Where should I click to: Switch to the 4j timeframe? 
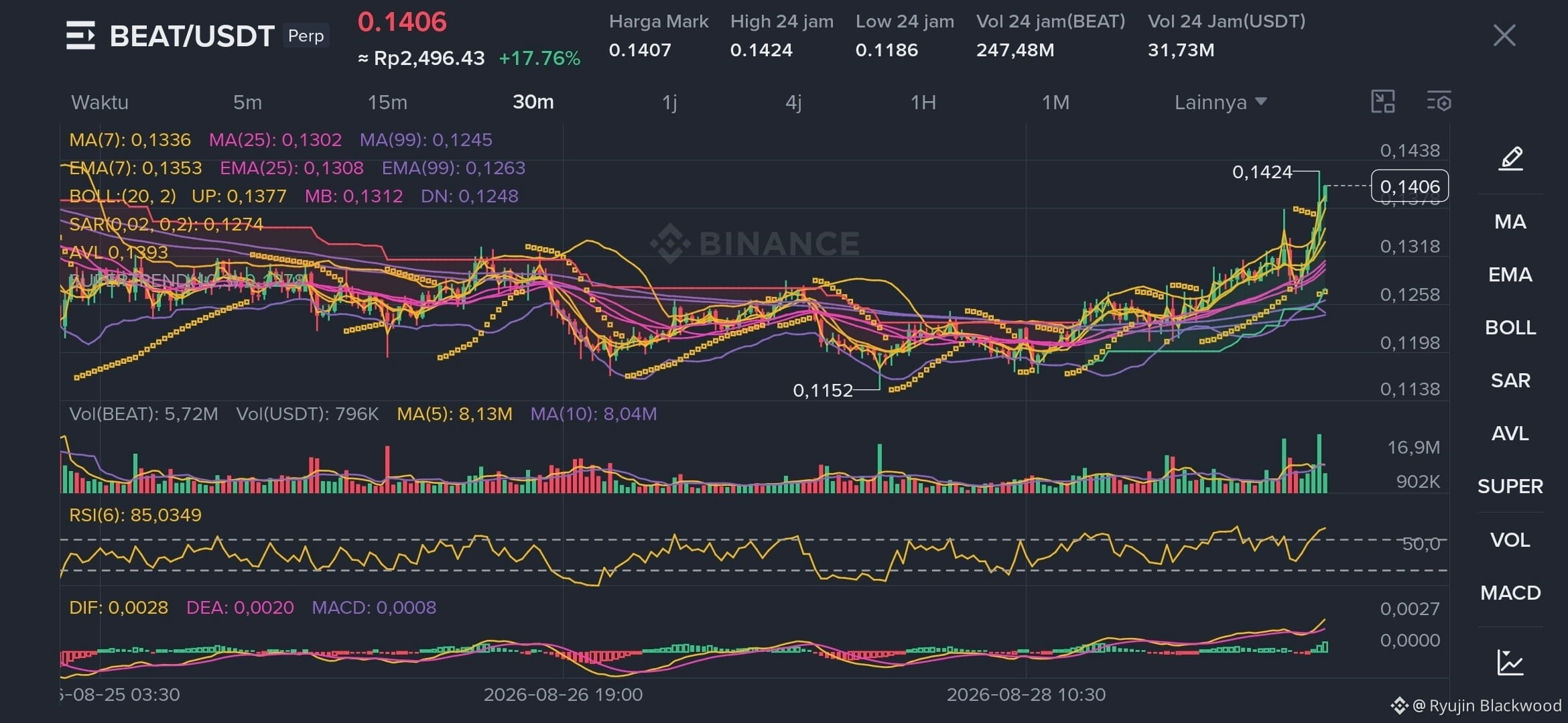pos(793,102)
